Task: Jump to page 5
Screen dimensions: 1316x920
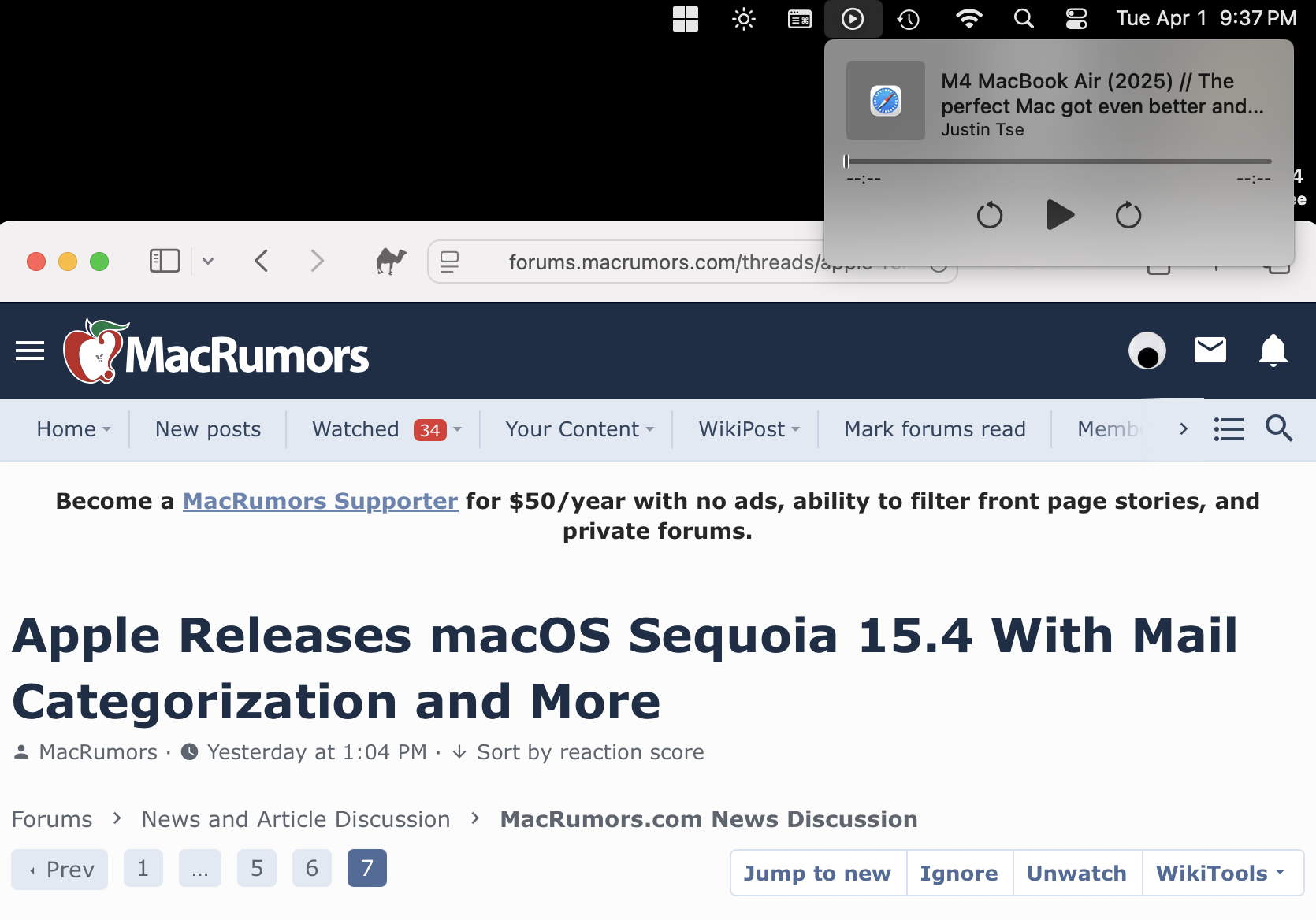Action: 257,868
